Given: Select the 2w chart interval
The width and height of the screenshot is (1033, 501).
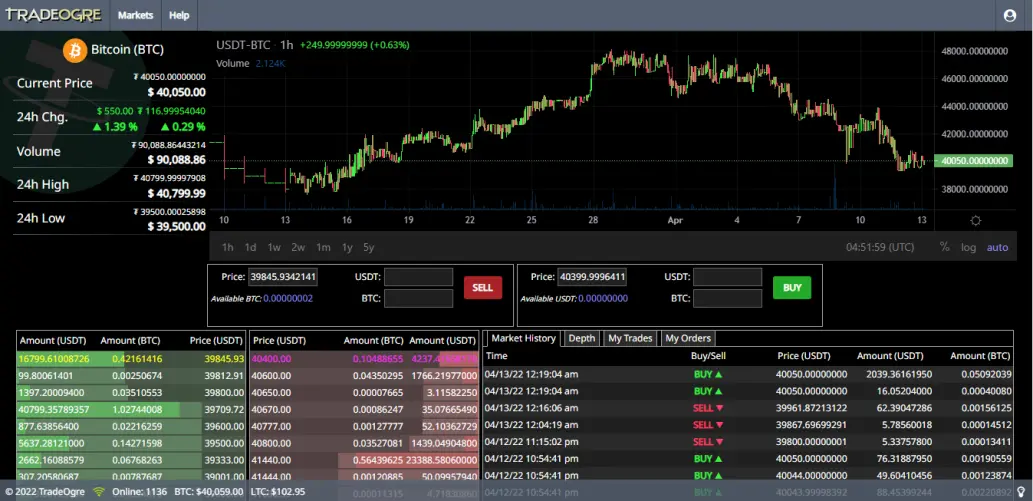Looking at the screenshot, I should 298,247.
